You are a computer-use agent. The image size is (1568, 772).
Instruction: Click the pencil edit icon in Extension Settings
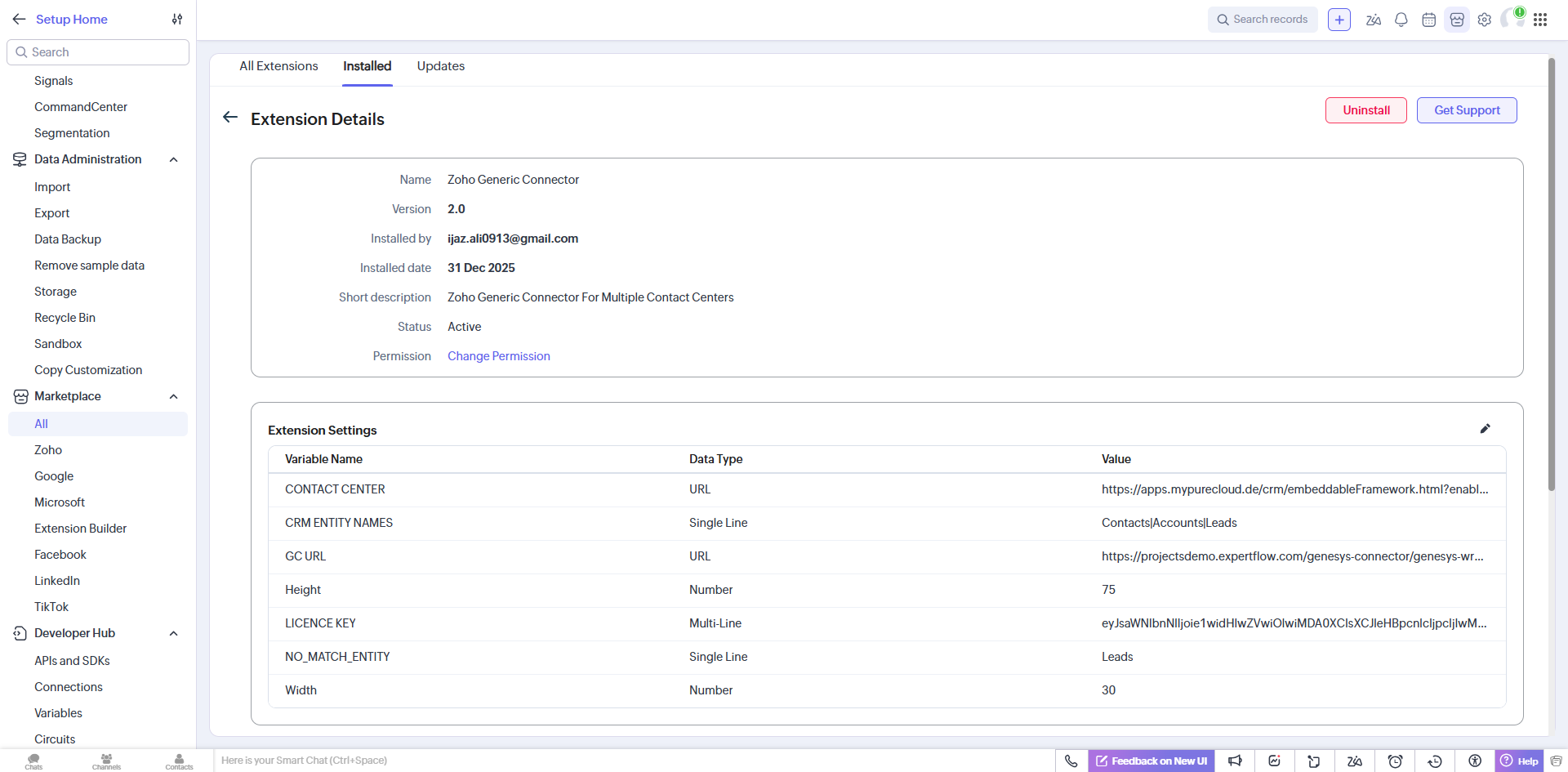(x=1485, y=429)
